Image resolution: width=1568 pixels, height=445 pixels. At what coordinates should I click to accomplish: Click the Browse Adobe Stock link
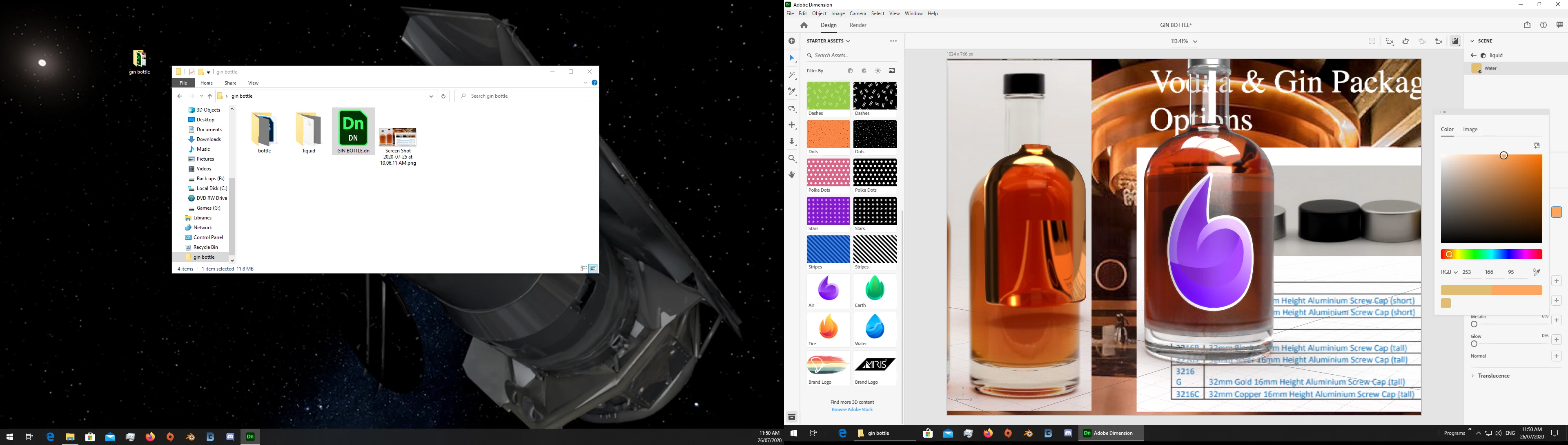point(851,410)
